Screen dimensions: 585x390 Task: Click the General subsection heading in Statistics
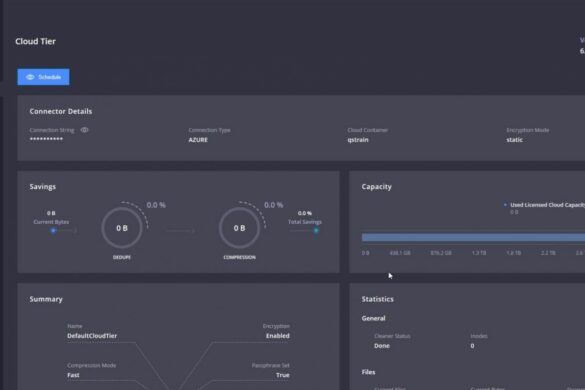(373, 318)
